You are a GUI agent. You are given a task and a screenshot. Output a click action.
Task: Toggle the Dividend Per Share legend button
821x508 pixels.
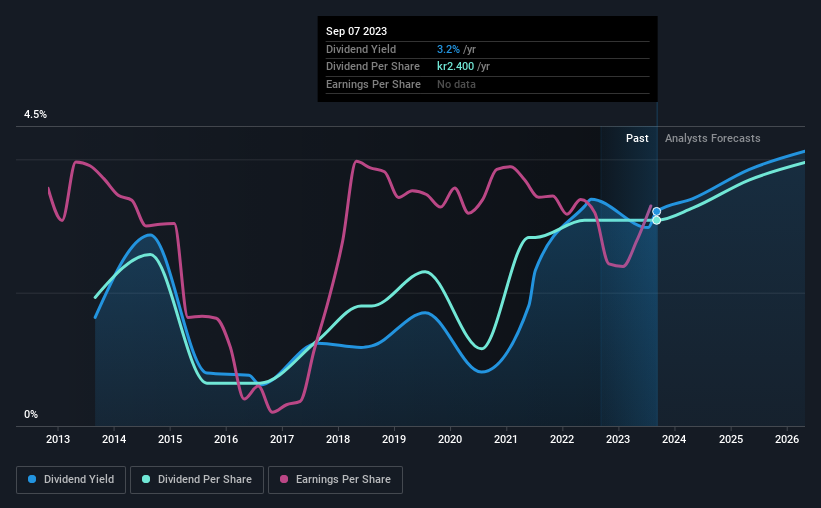pos(197,480)
